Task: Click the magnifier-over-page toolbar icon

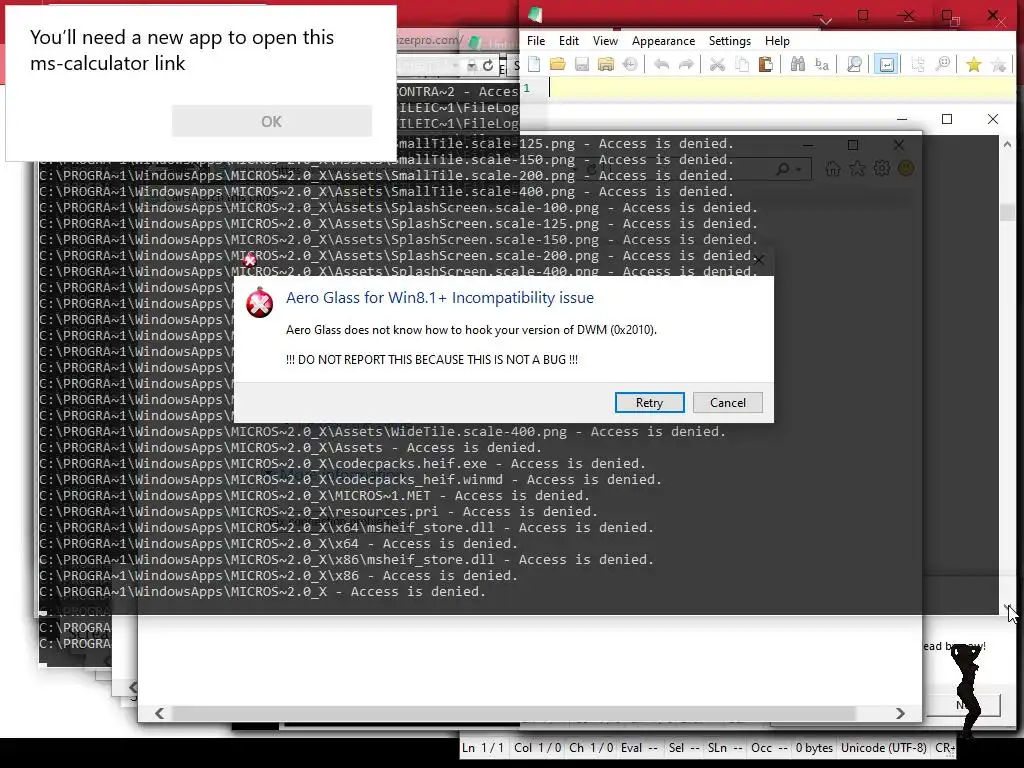Action: (854, 64)
